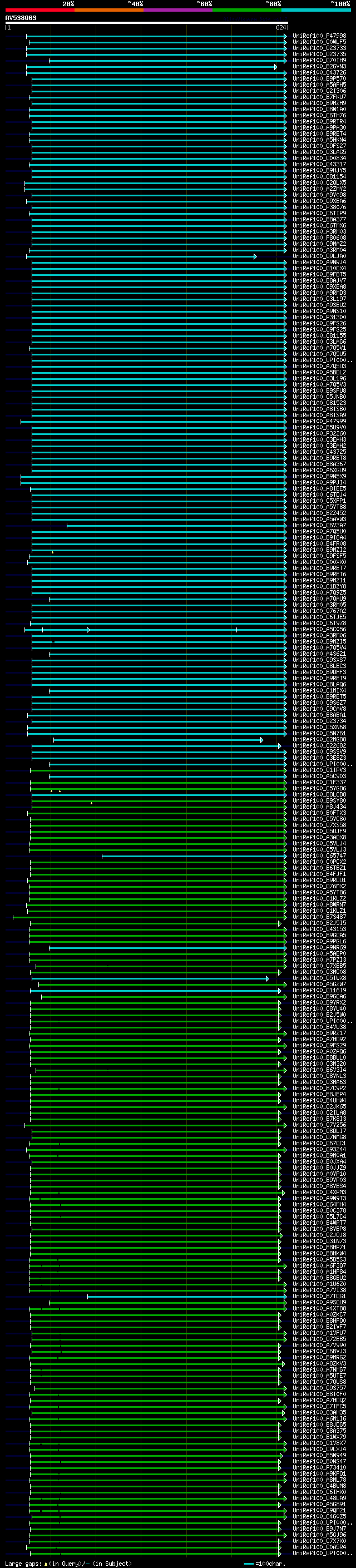Screen dimensions: 356x1568
Task: Select the UniRef100_O22682 label
Action: click(319, 746)
